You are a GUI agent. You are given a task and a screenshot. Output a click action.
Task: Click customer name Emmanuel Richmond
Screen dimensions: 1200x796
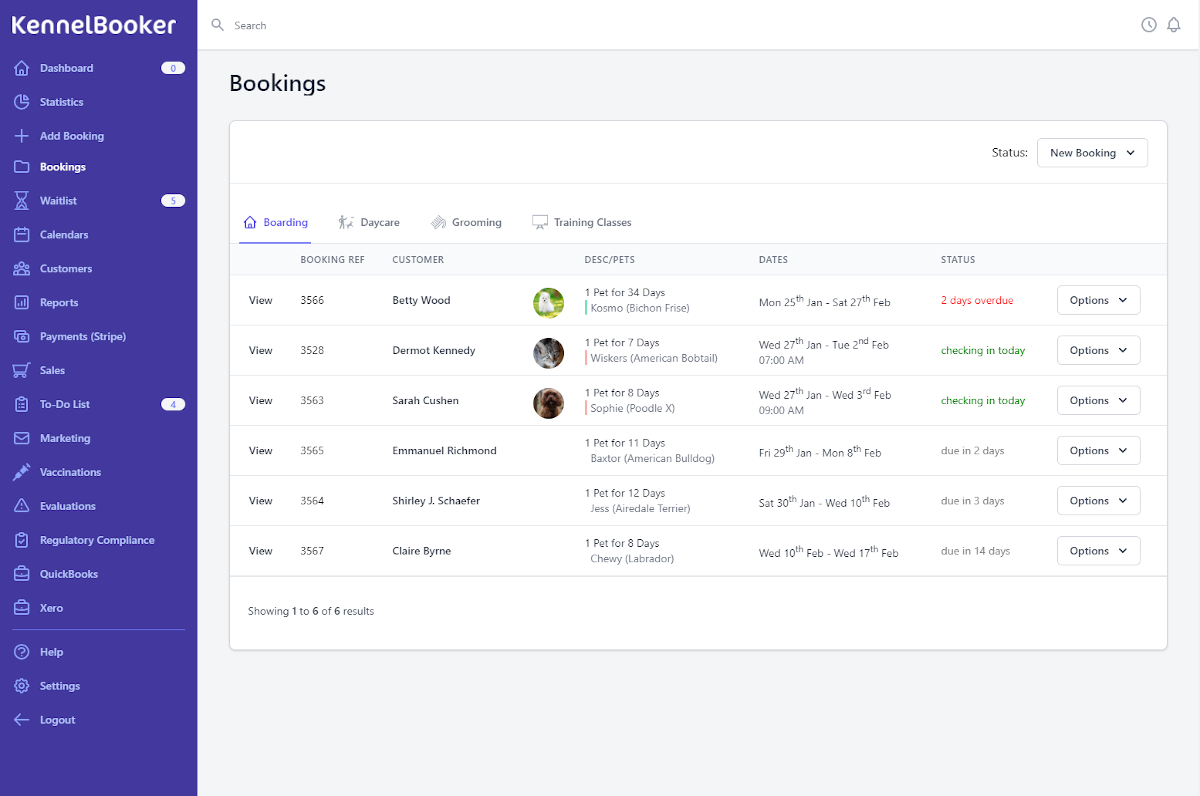(444, 450)
